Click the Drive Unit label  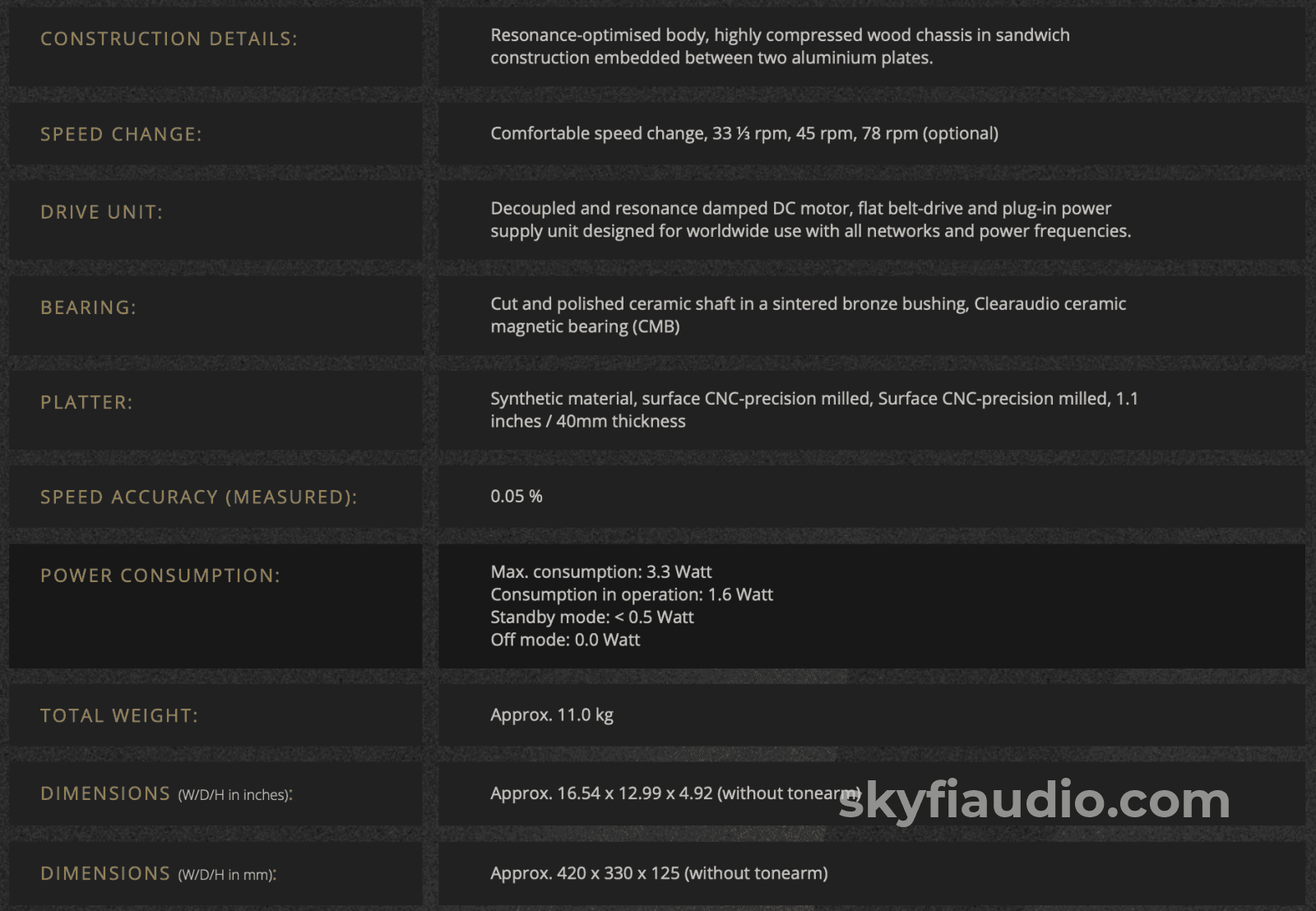tap(101, 212)
